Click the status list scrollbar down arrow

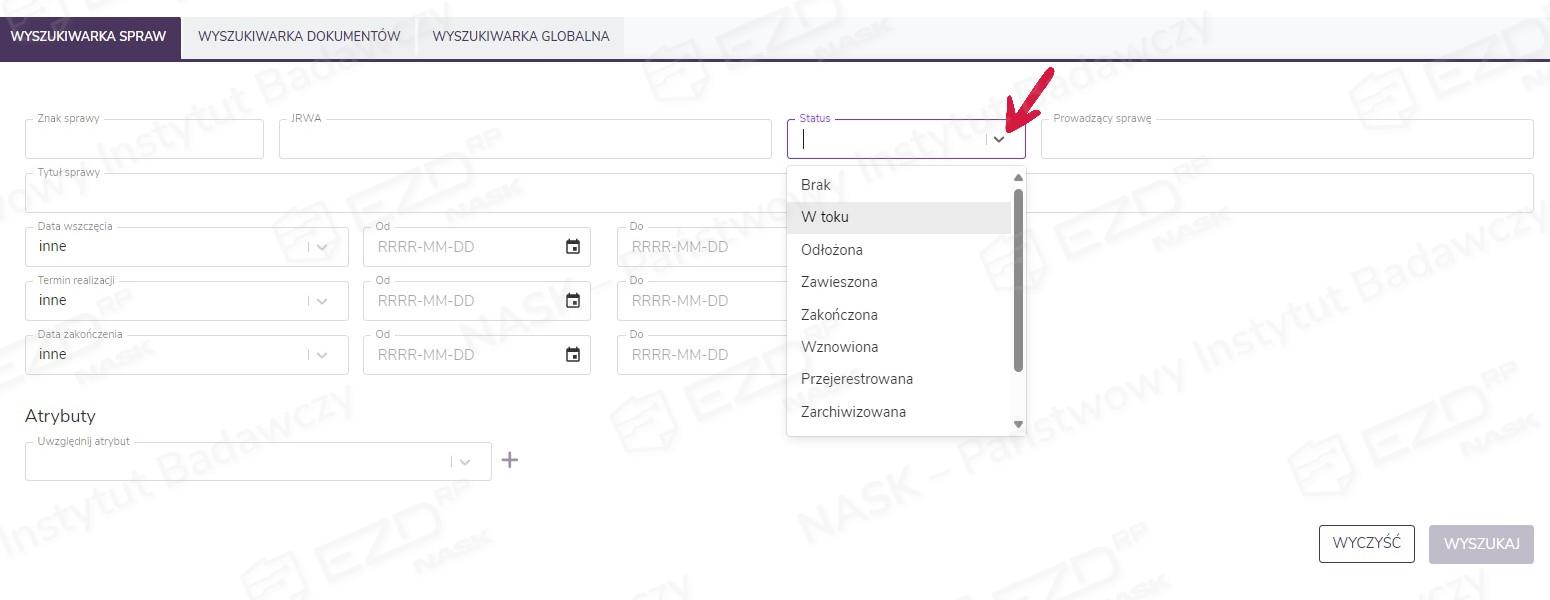(1018, 425)
